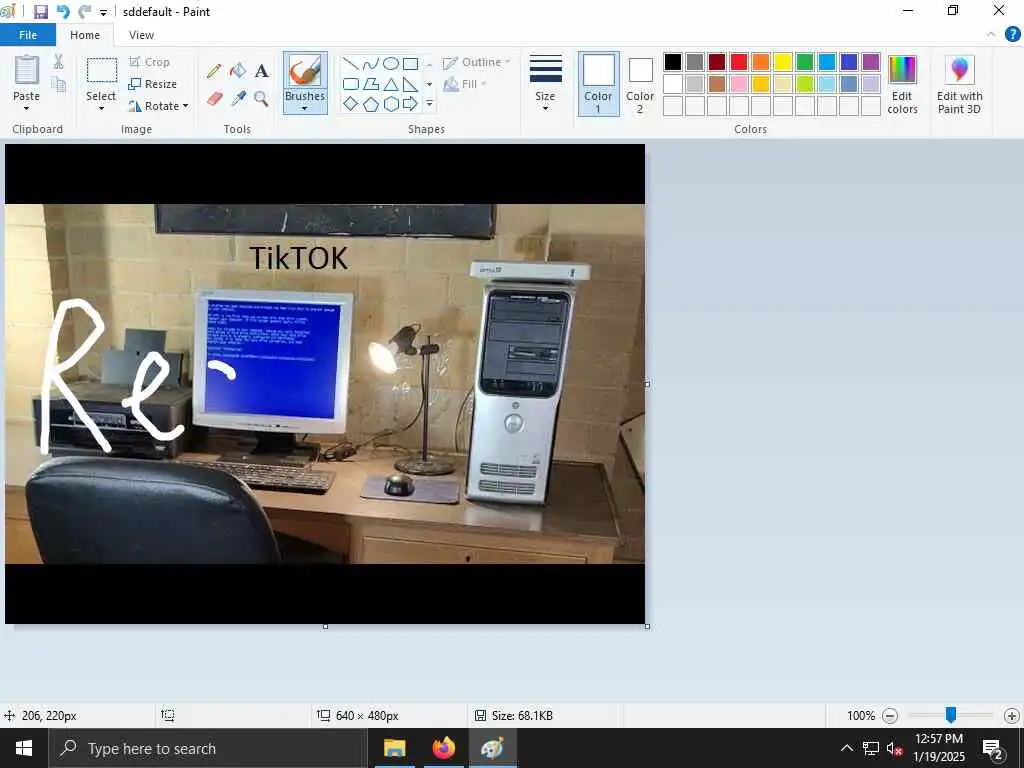Choose the Right triangle shape
This screenshot has height=768, width=1024.
(x=410, y=84)
